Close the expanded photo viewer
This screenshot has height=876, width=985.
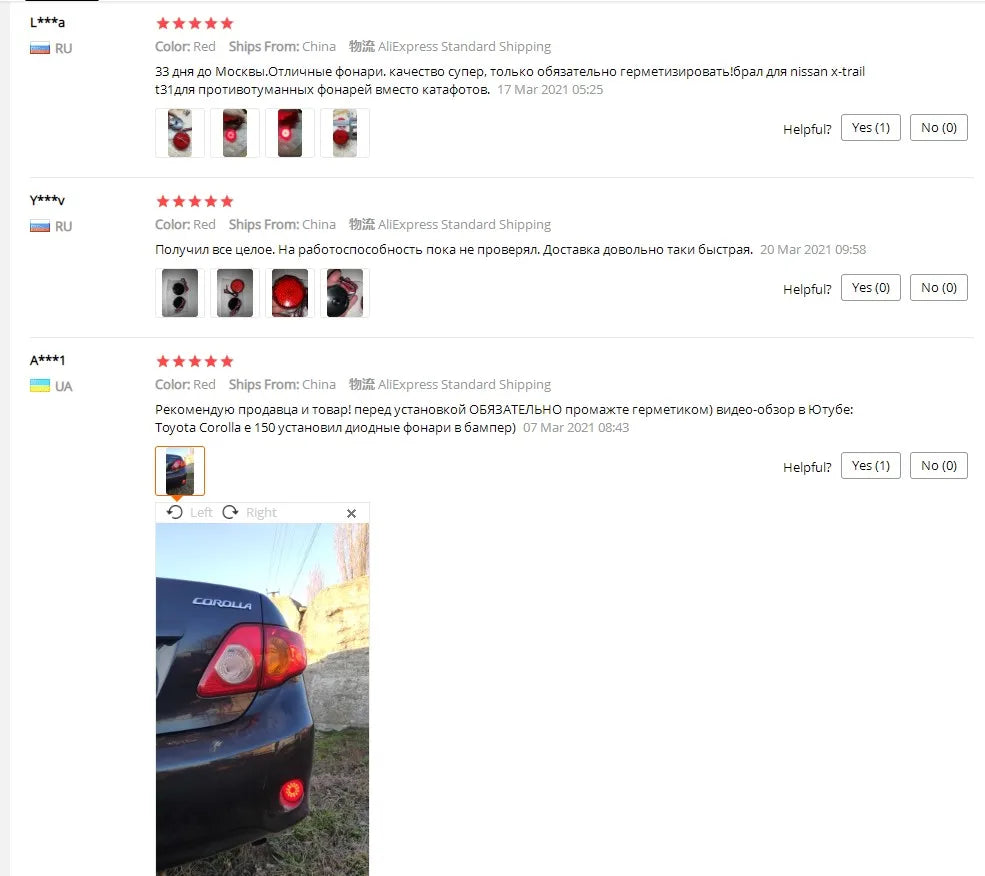click(x=351, y=513)
